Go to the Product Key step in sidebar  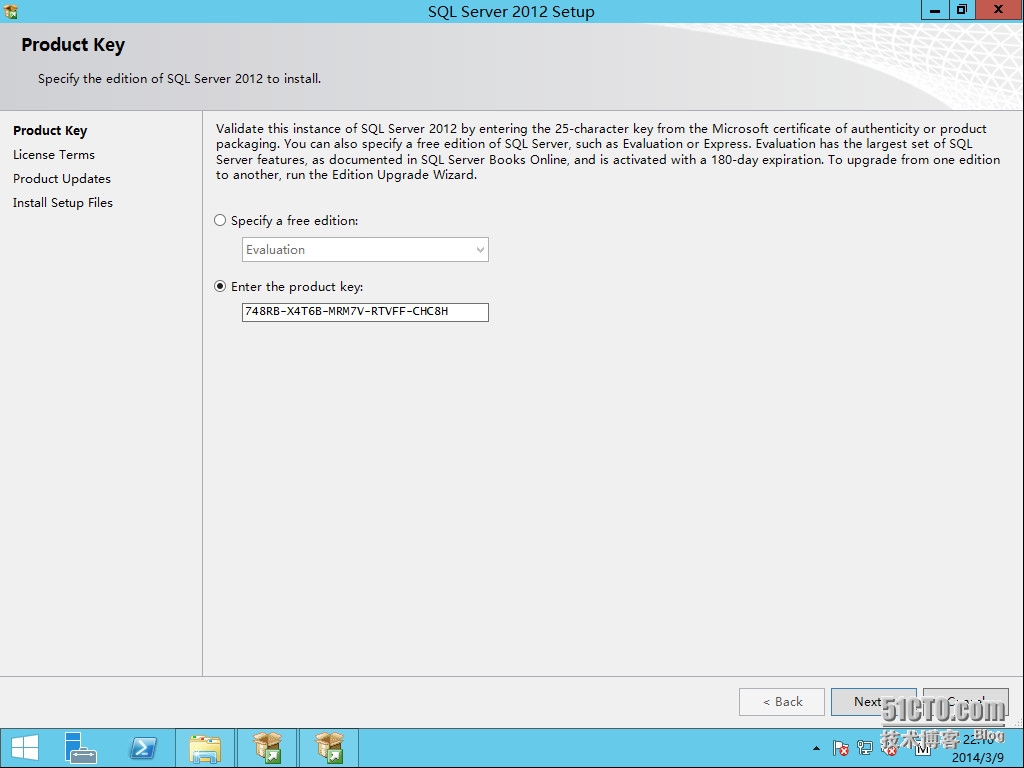[x=50, y=131]
